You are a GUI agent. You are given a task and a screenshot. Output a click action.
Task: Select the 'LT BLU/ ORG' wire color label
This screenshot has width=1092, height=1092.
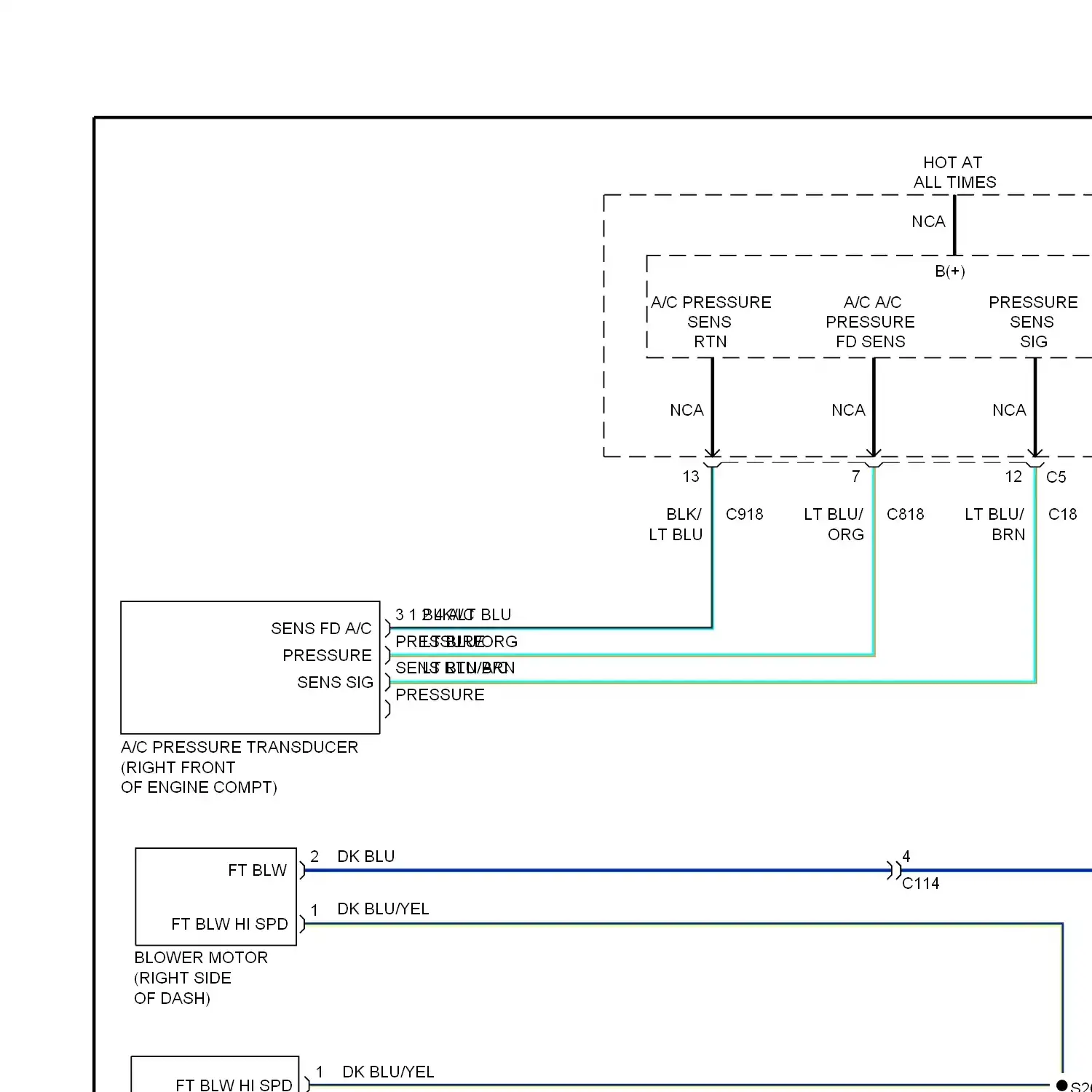(834, 525)
